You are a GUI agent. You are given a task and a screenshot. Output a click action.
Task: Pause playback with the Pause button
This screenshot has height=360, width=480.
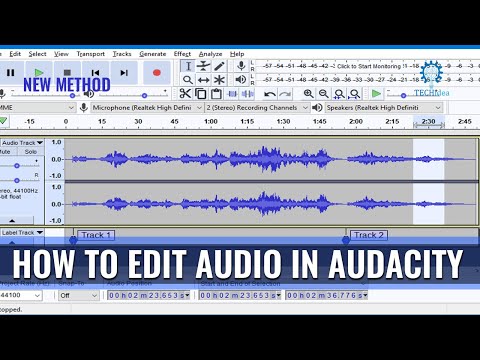[x=11, y=72]
